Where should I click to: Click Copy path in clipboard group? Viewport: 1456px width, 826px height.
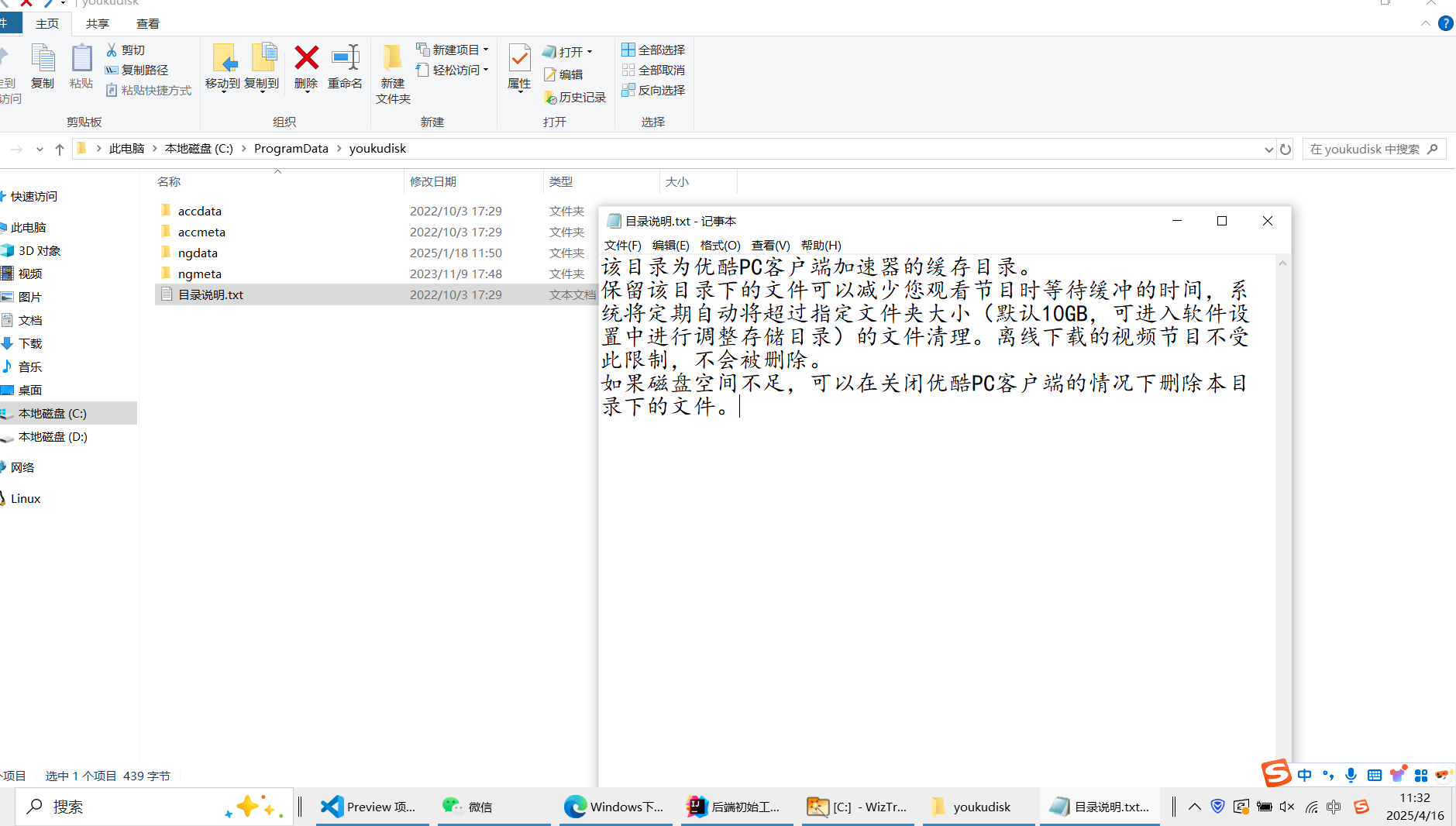[x=137, y=70]
